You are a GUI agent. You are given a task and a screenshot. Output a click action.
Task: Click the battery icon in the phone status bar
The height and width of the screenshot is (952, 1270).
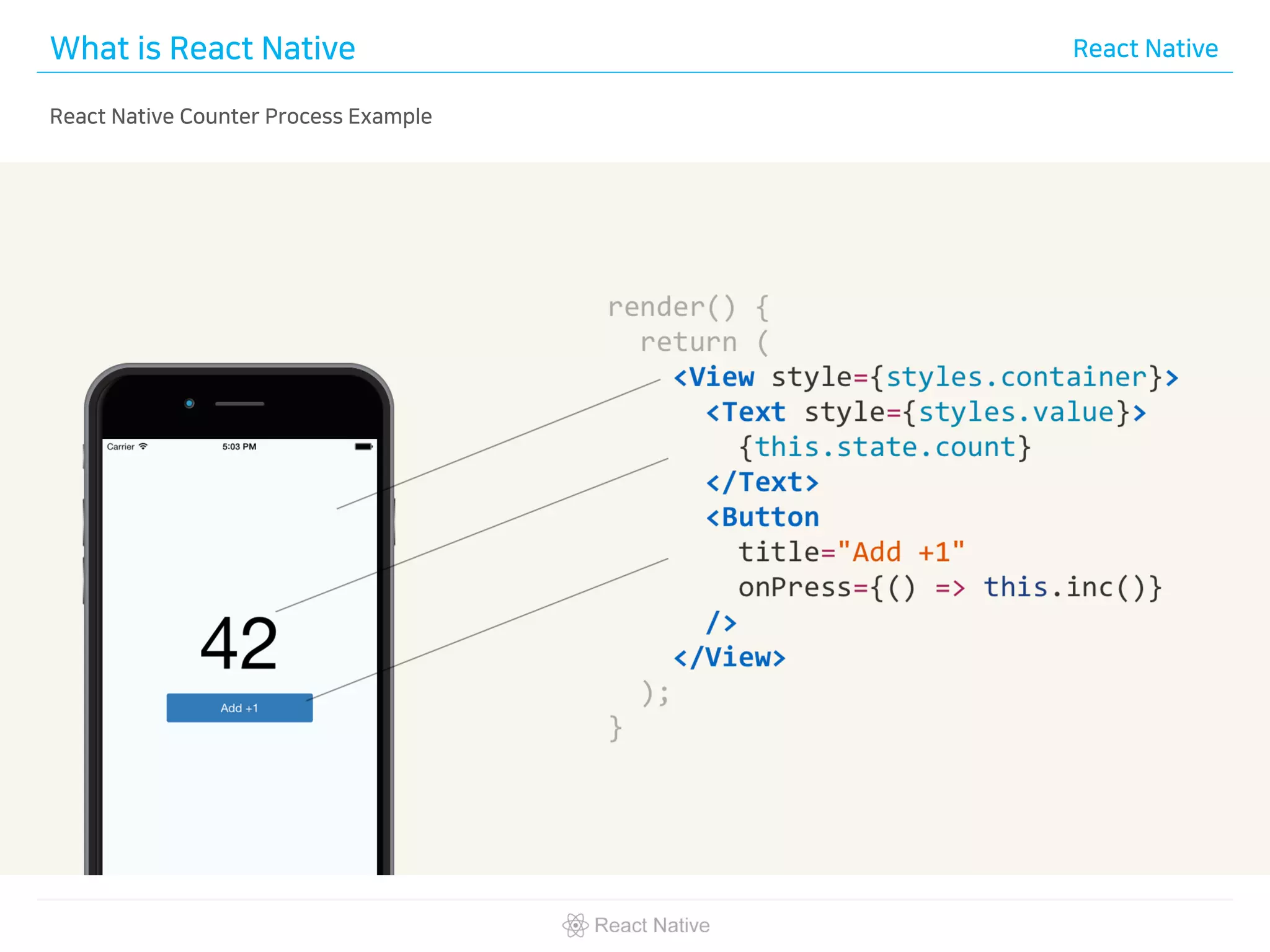pyautogui.click(x=364, y=446)
